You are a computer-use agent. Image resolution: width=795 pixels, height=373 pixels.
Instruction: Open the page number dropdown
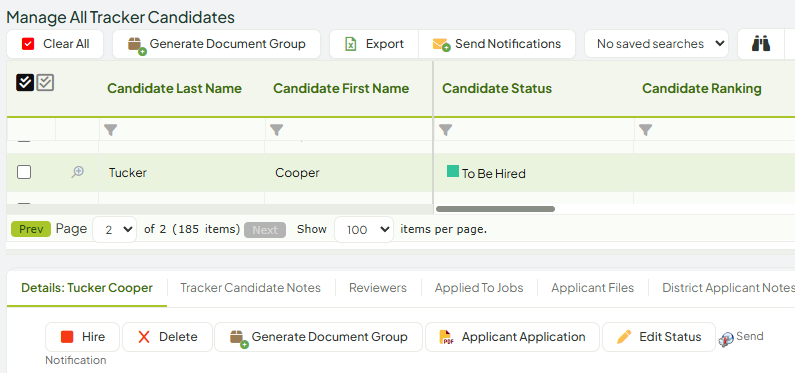click(x=115, y=230)
